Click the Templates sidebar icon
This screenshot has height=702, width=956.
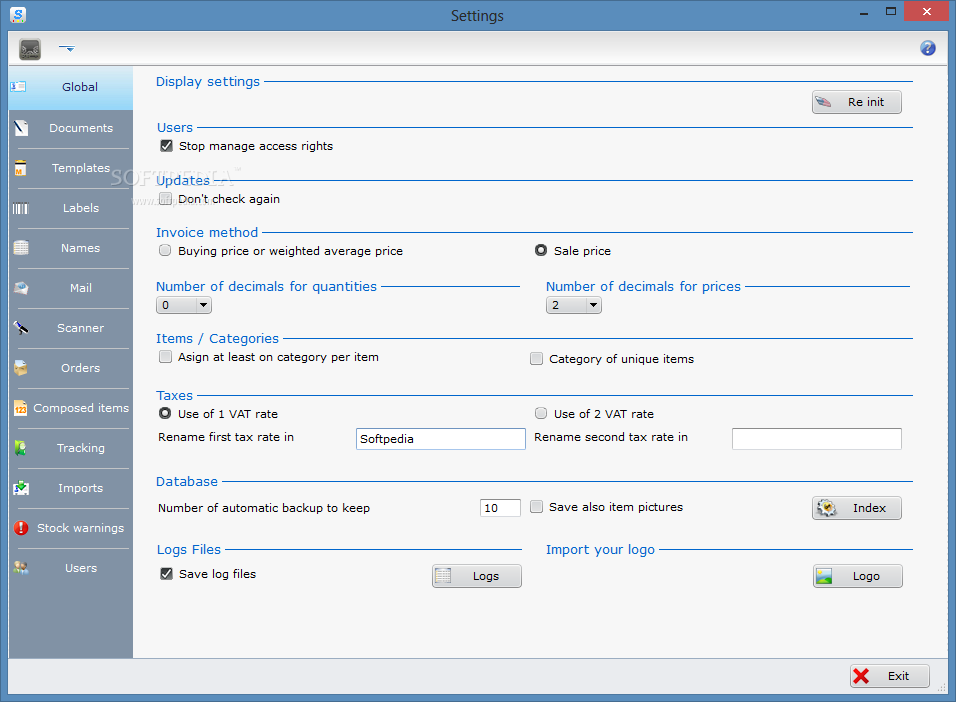click(x=21, y=168)
